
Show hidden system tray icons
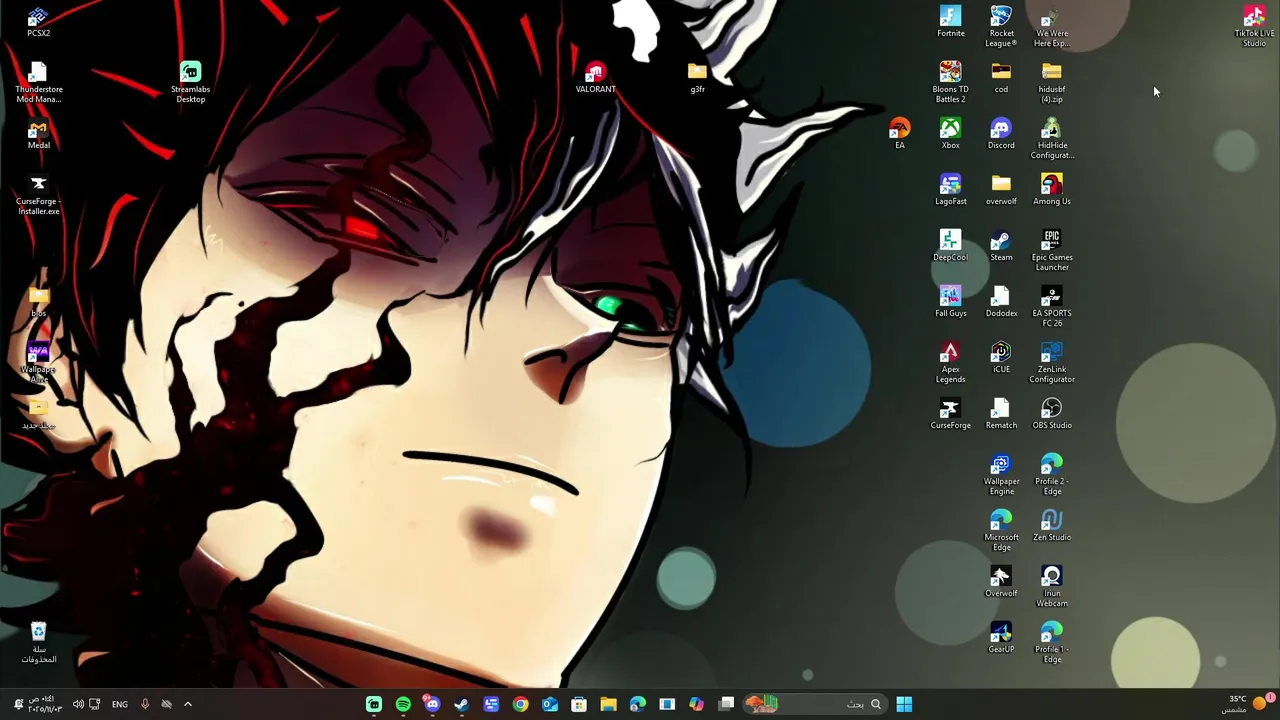187,704
